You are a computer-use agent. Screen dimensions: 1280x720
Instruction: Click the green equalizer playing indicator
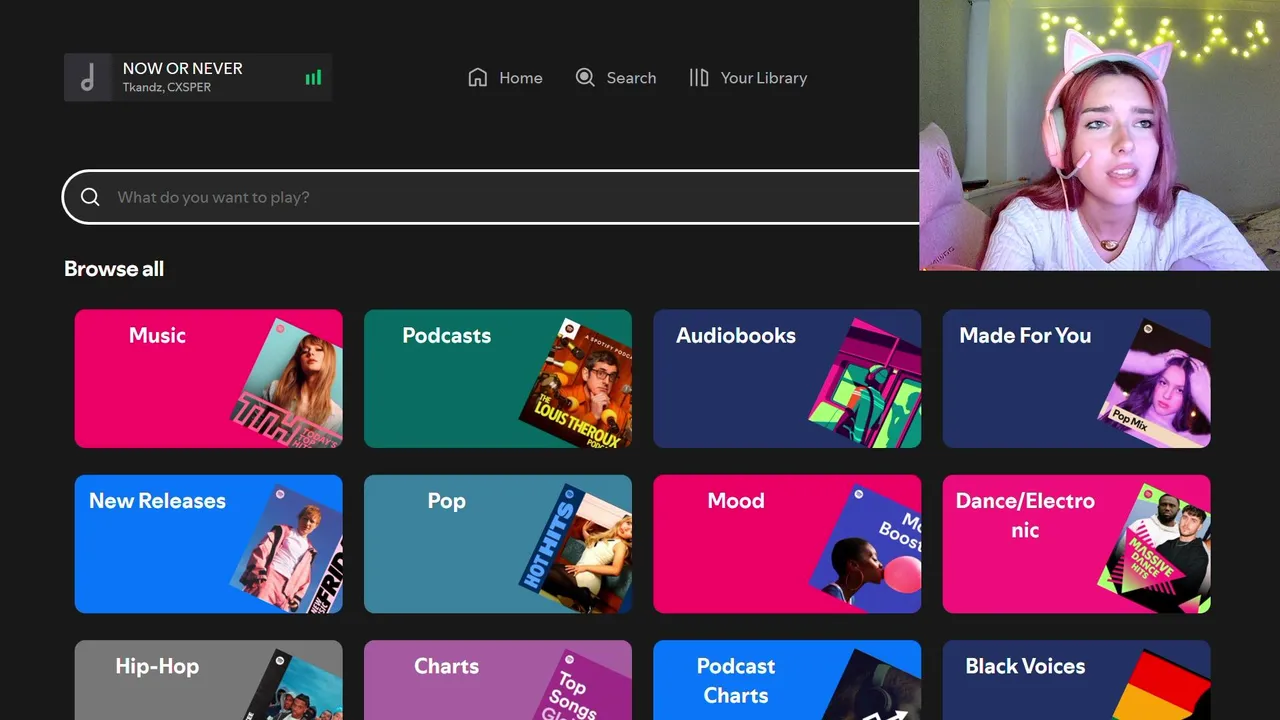[x=313, y=77]
